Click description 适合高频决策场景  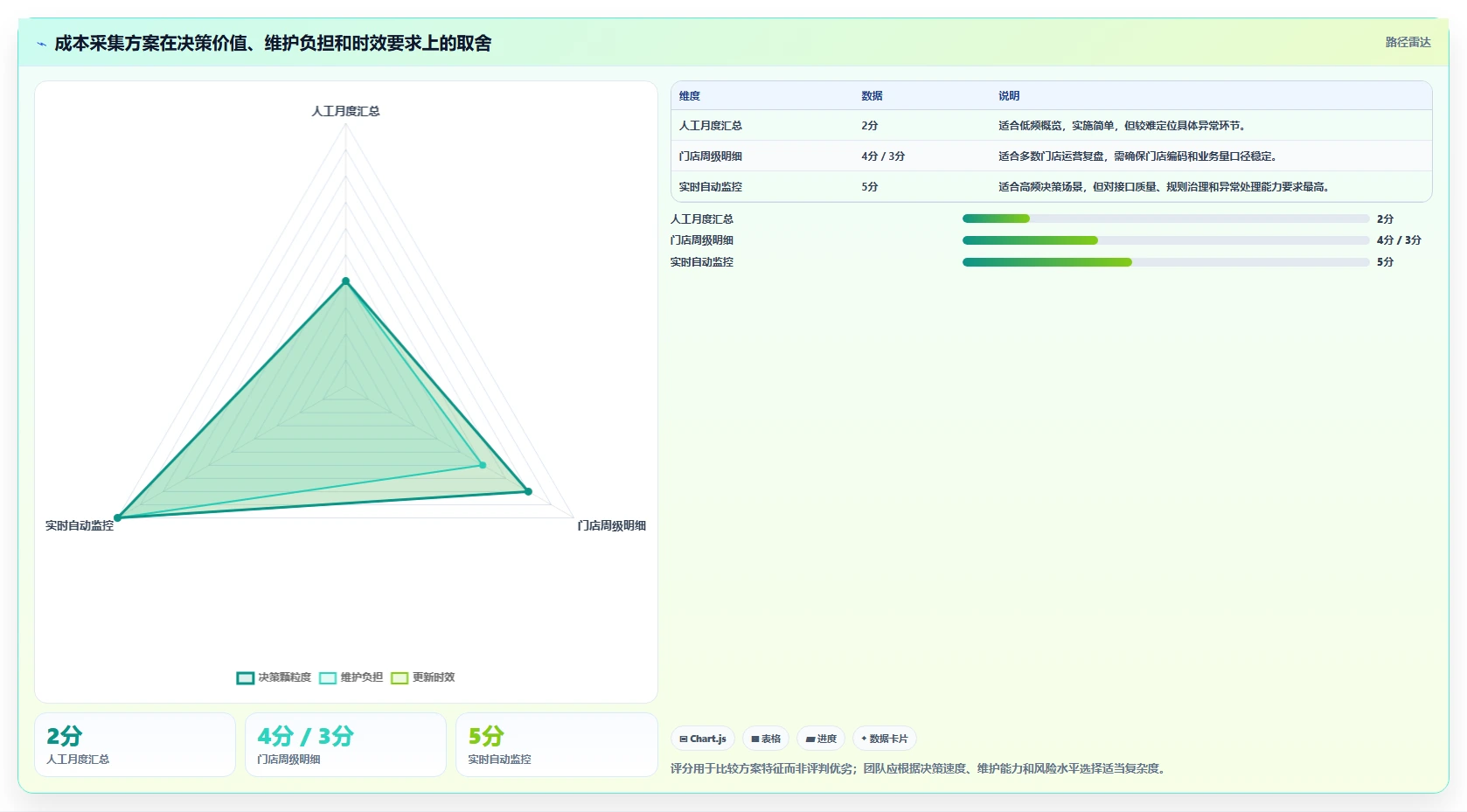click(1165, 187)
